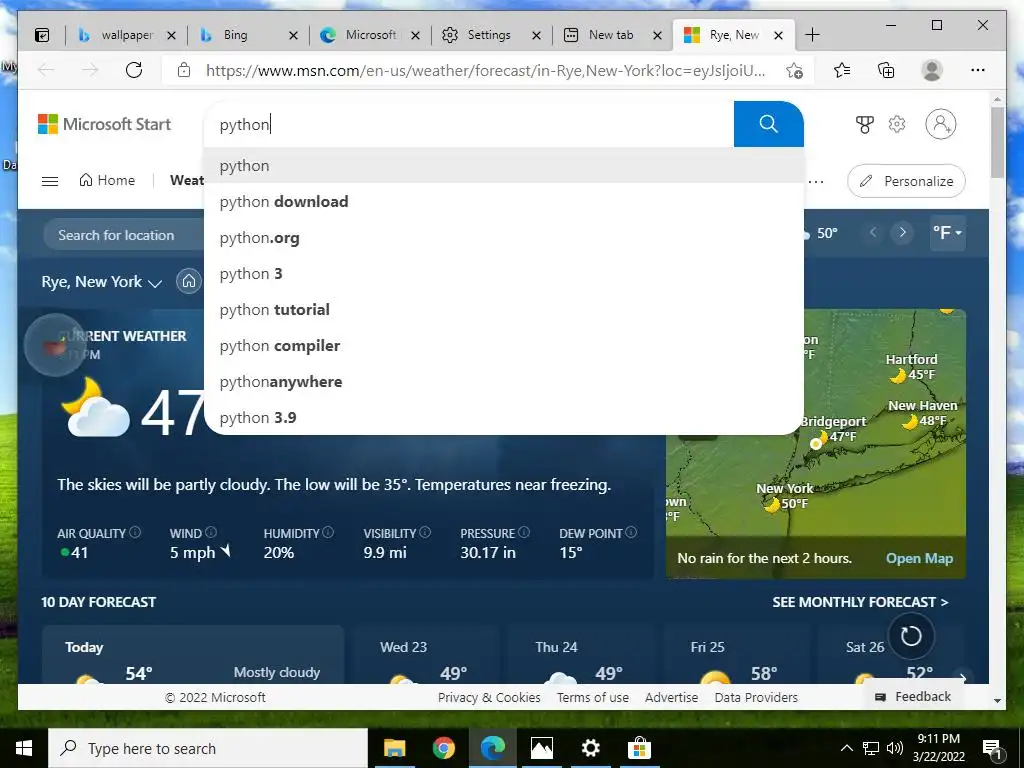Image resolution: width=1024 pixels, height=768 pixels.
Task: Select suggestion "python.org"
Action: pyautogui.click(x=504, y=238)
